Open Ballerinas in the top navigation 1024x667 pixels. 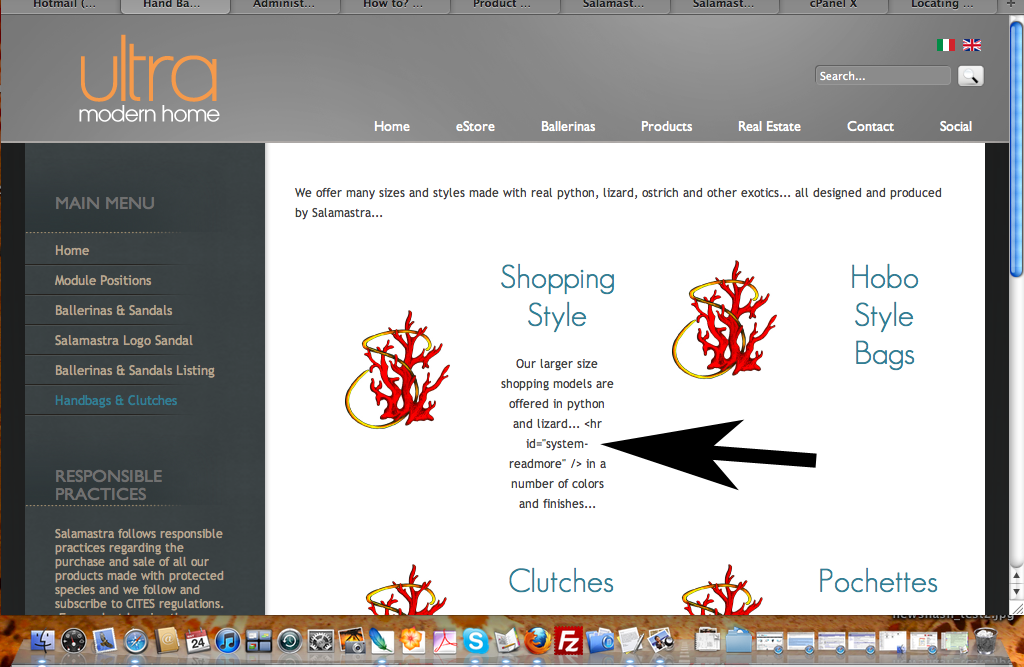(x=568, y=126)
